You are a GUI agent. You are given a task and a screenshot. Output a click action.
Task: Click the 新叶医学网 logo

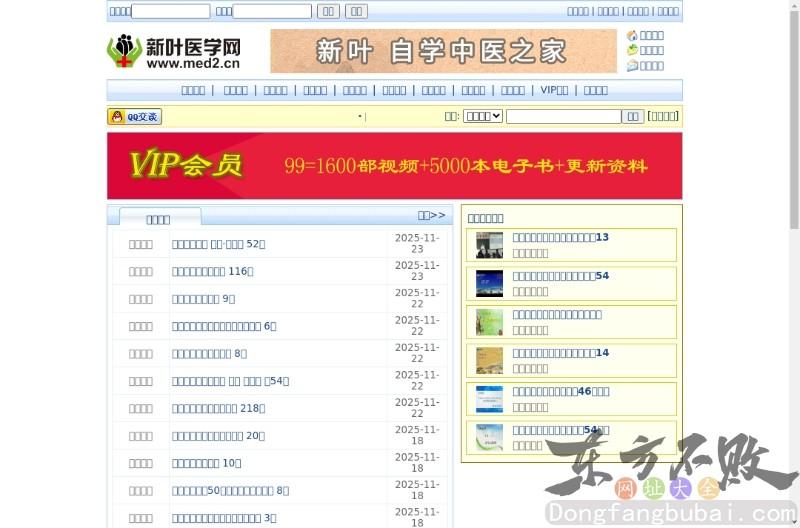click(174, 52)
